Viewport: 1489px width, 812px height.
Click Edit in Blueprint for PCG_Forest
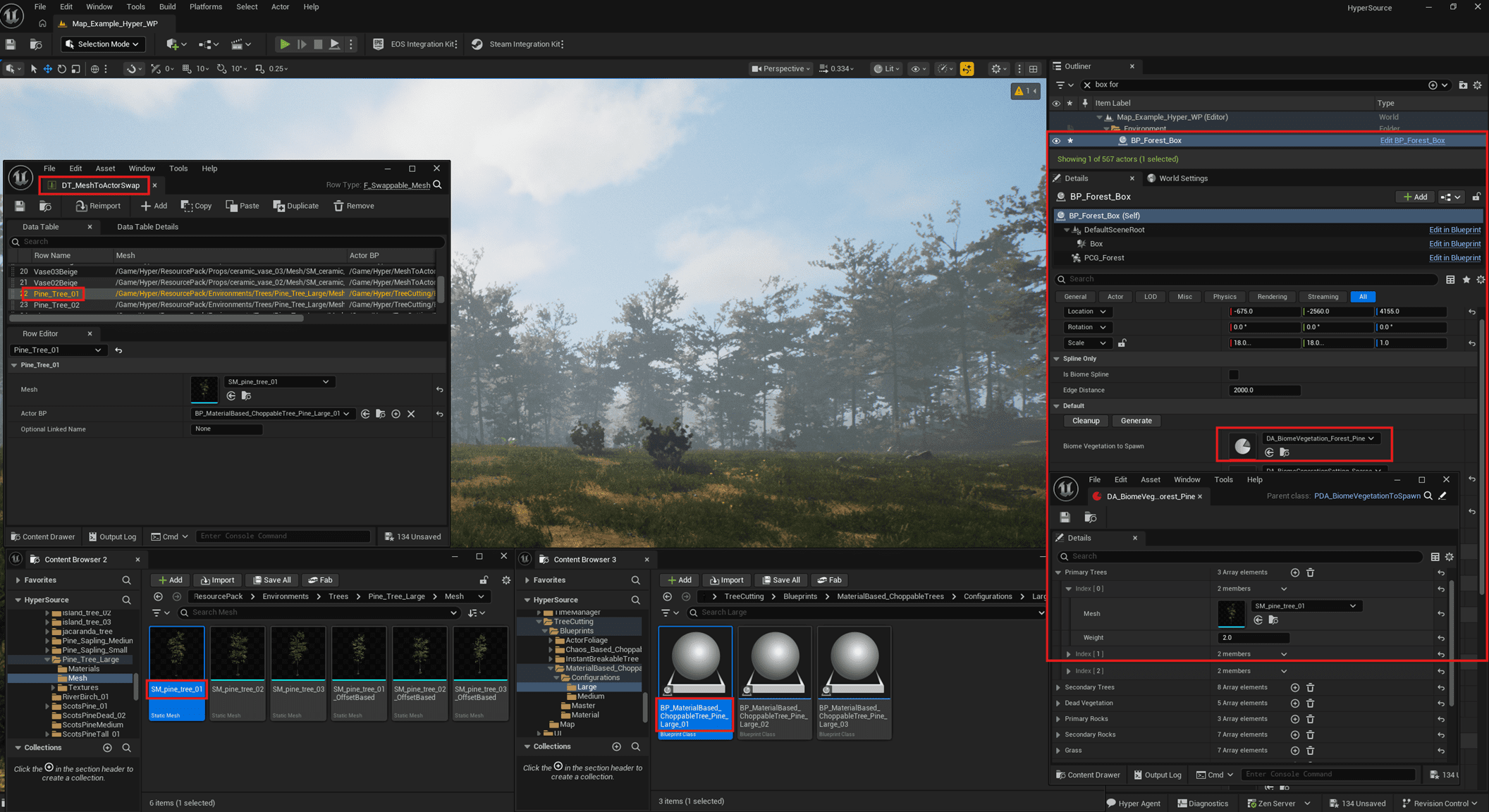[1454, 258]
